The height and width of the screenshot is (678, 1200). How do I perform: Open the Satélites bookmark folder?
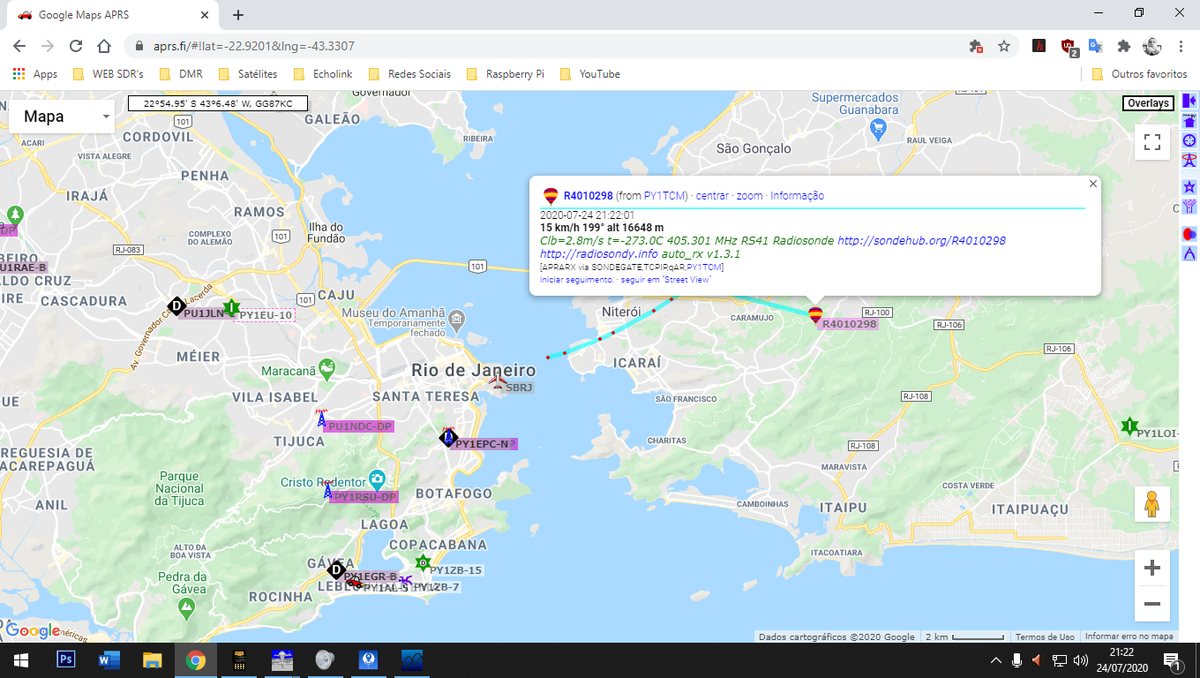[x=247, y=74]
